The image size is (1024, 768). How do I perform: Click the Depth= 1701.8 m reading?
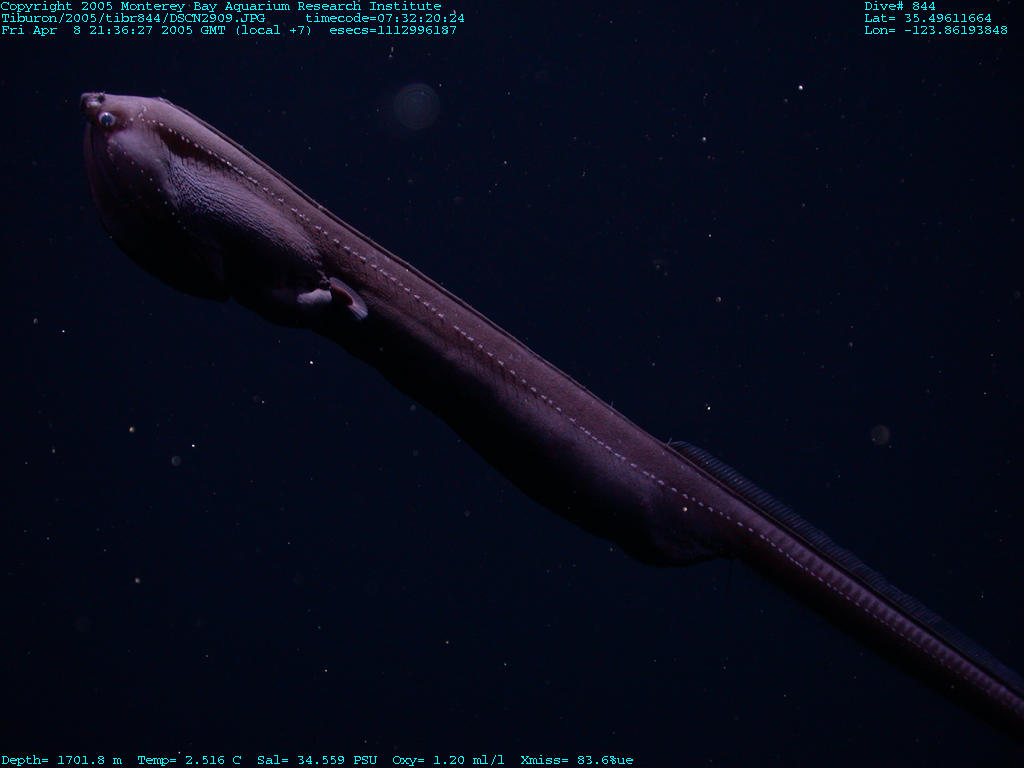61,760
